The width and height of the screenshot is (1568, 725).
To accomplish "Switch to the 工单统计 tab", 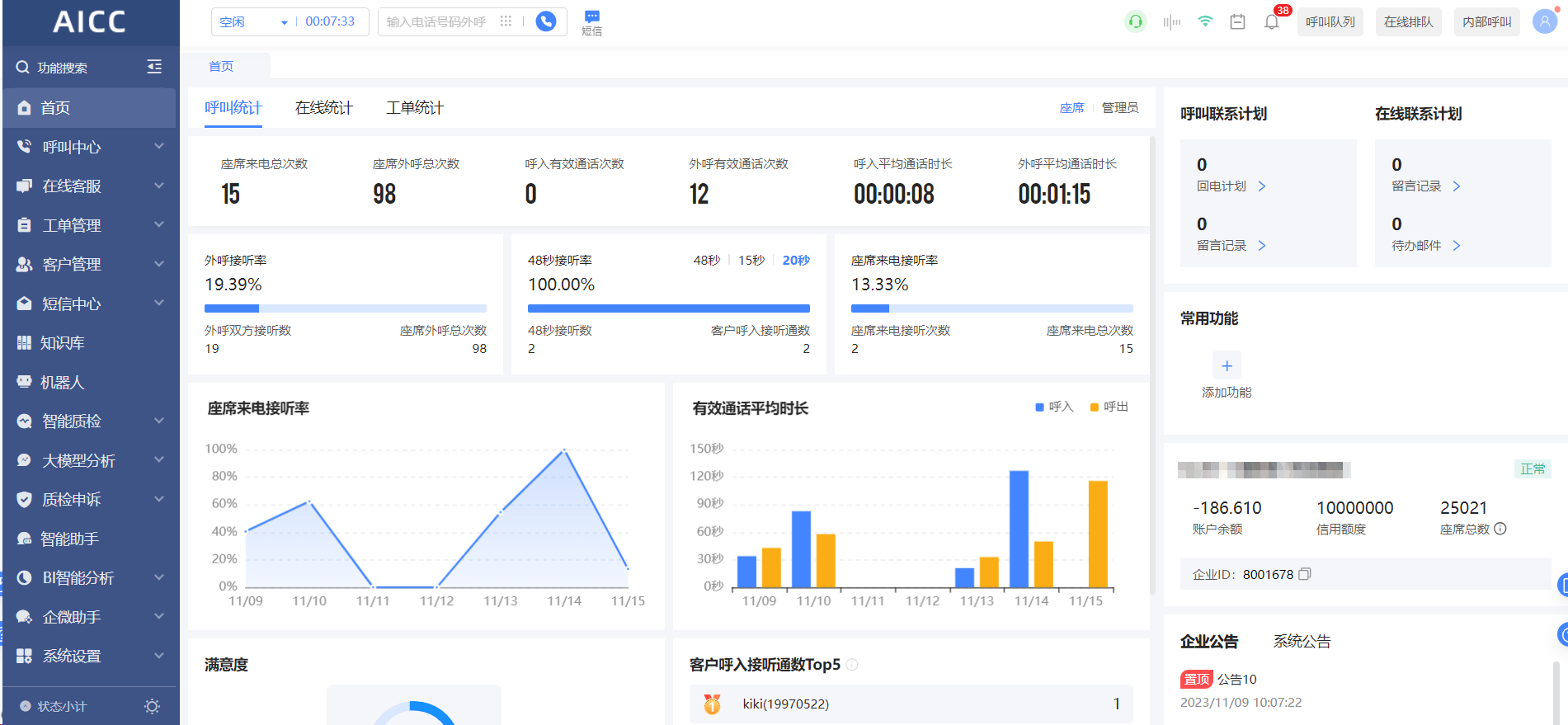I will pos(415,108).
